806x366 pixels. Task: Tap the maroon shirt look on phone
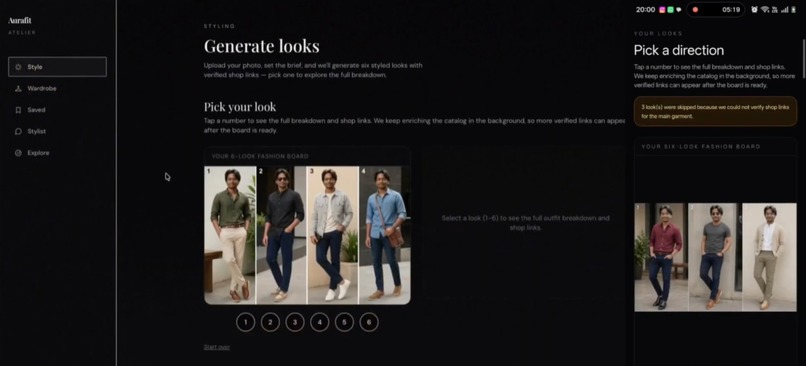point(661,257)
